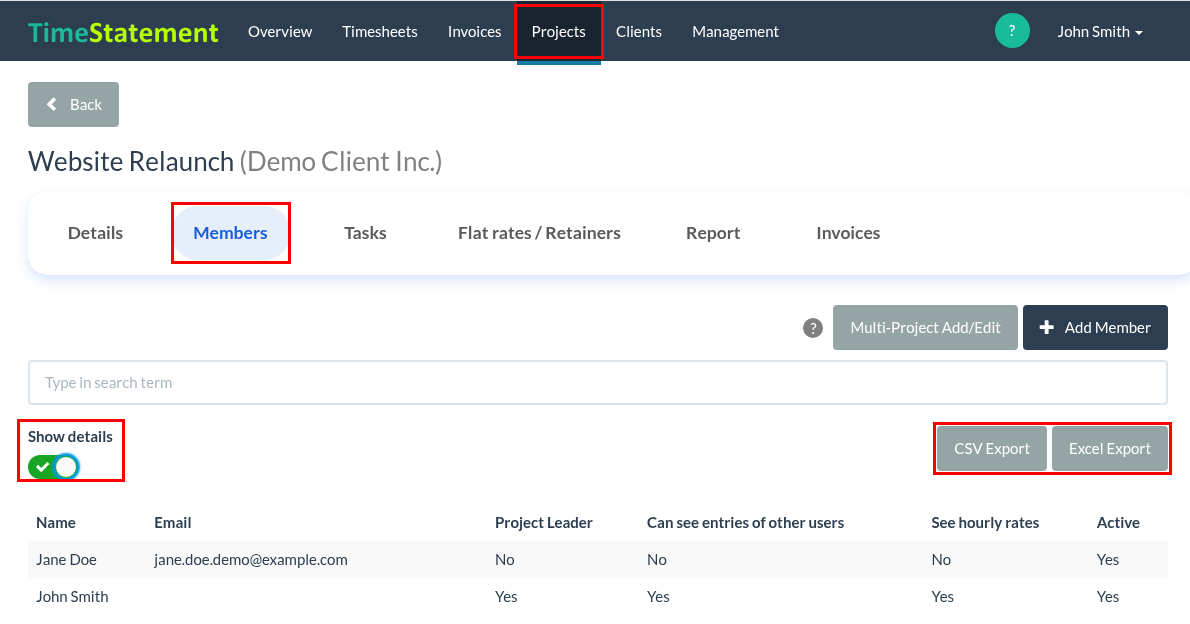Click the Add Member button
1190x624 pixels.
(1095, 328)
